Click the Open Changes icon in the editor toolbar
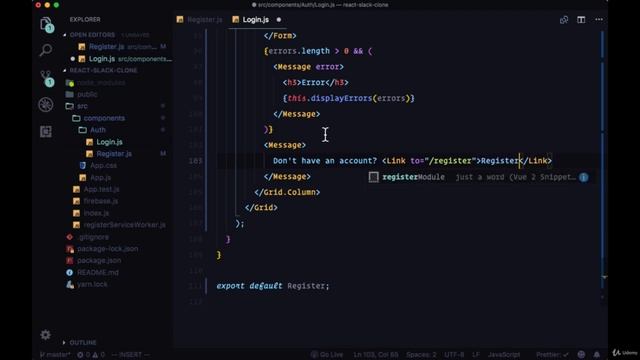 coord(564,20)
